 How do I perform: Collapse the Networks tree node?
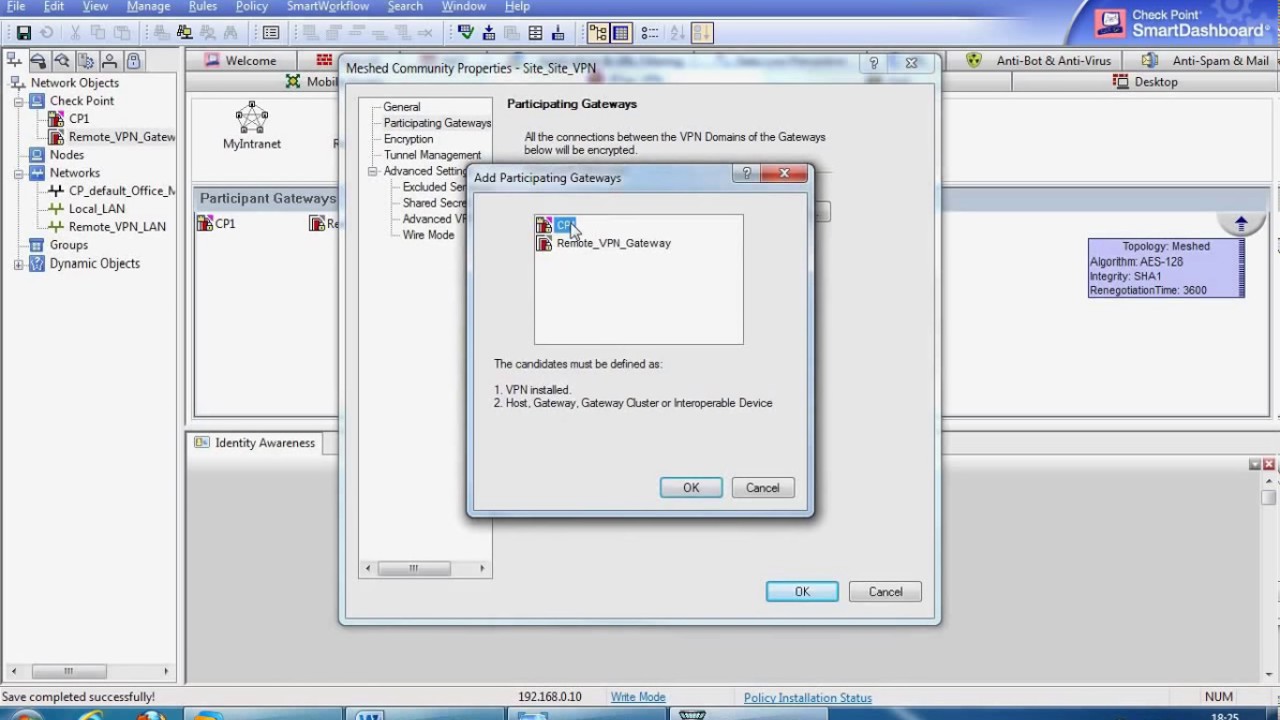tap(18, 173)
